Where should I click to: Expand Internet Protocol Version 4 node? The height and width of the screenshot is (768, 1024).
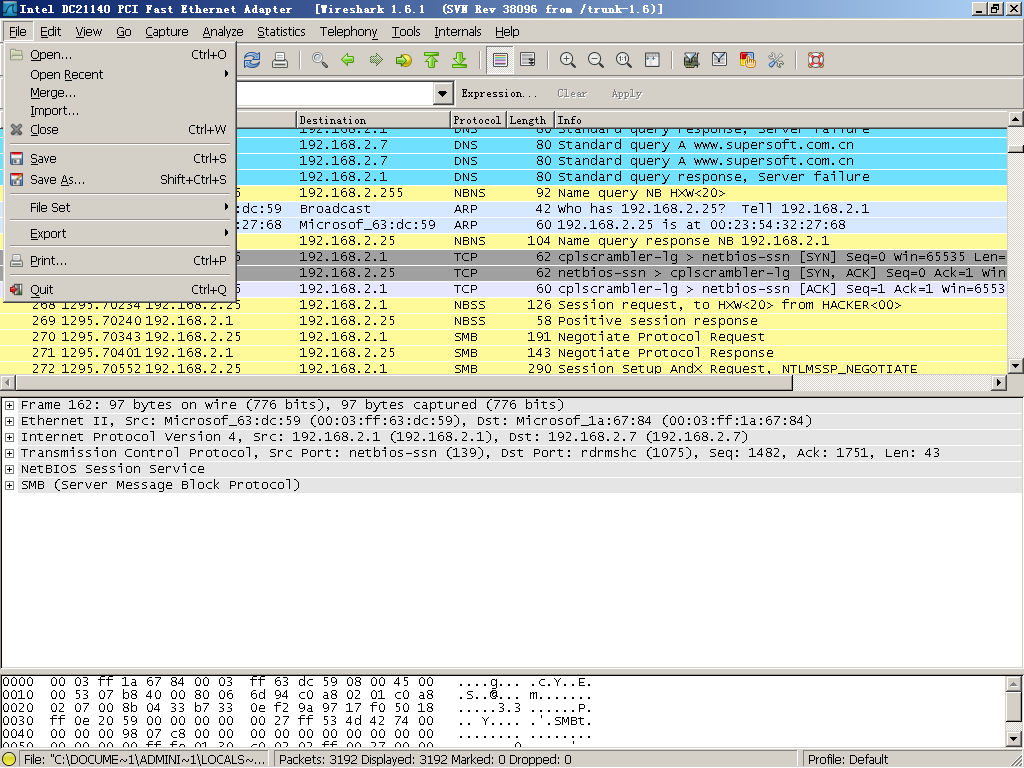point(9,437)
